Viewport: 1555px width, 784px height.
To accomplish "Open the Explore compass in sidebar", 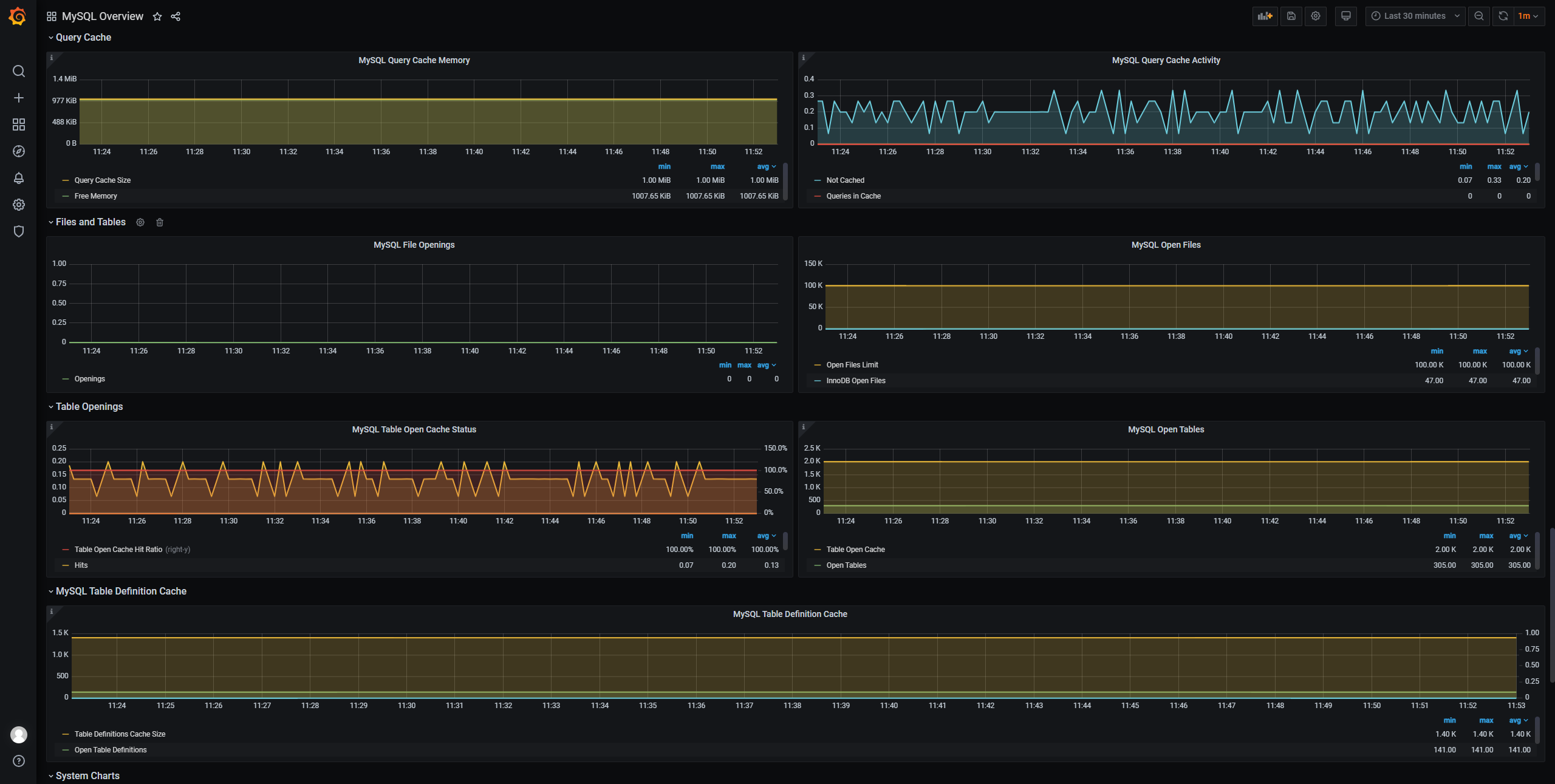I will point(19,151).
